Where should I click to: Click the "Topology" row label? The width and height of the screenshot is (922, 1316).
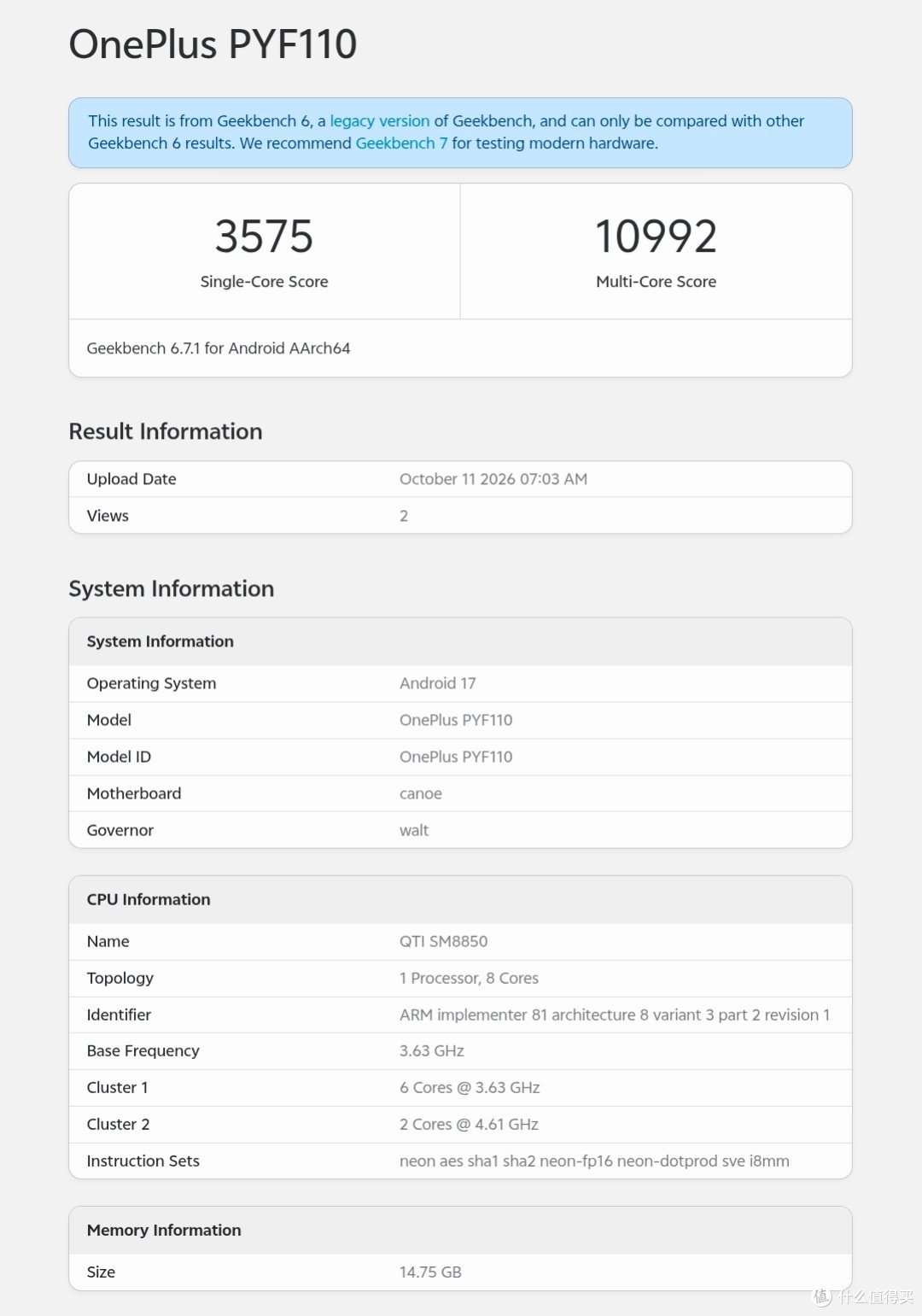pyautogui.click(x=120, y=978)
